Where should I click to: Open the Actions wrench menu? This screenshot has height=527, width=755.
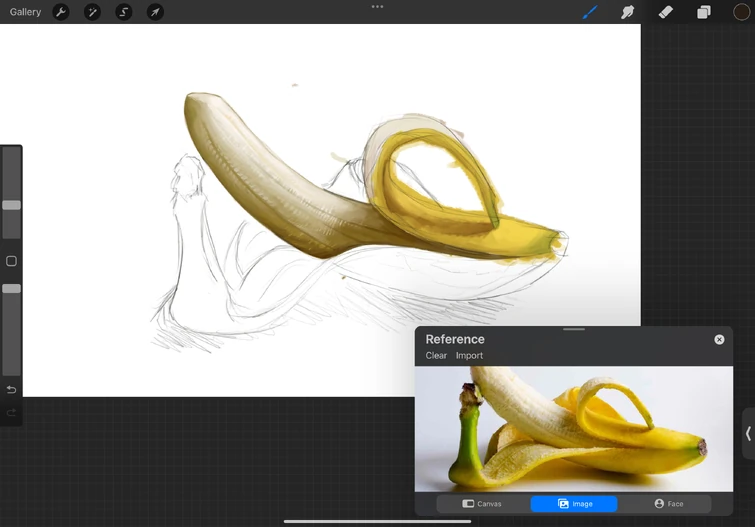(x=61, y=12)
